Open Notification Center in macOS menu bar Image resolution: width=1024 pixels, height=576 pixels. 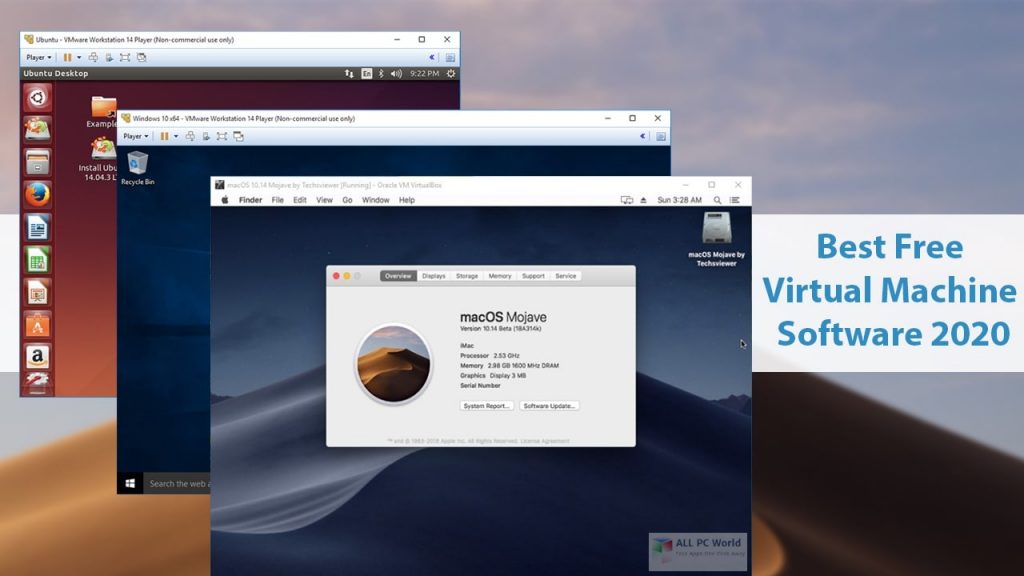[x=735, y=200]
